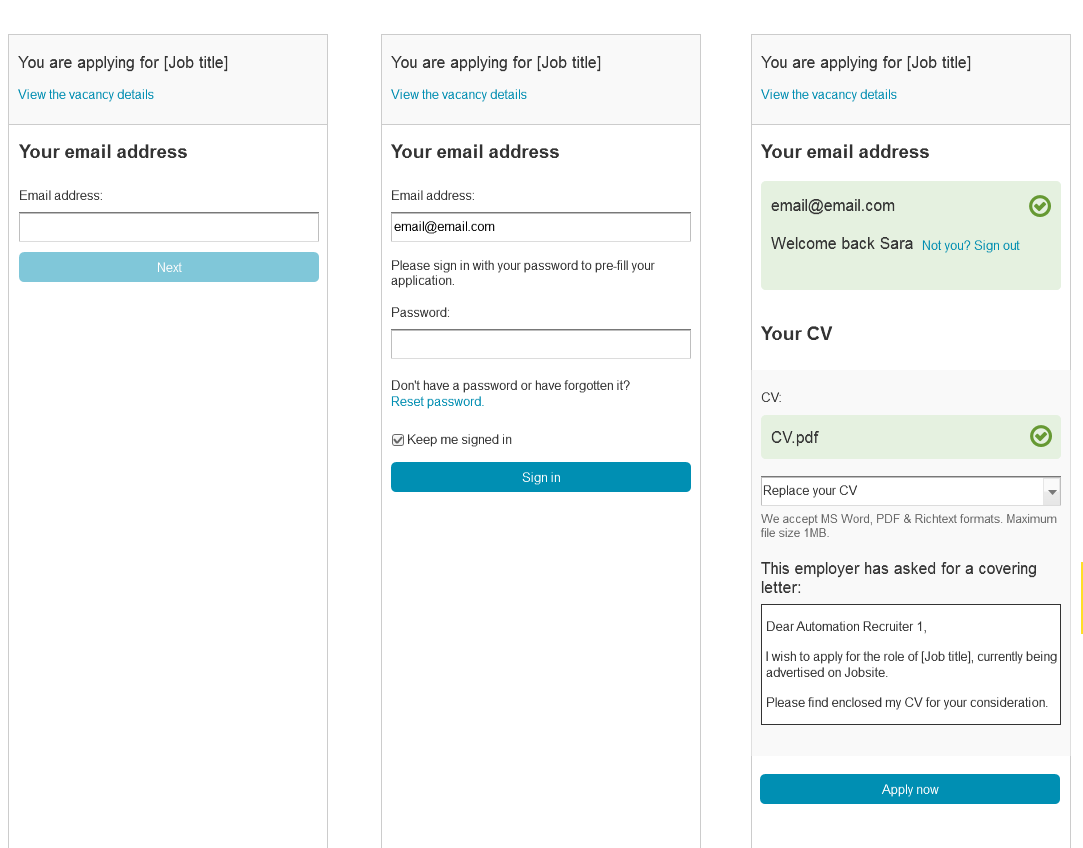Screen dimensions: 1083x848
Task: Click the green checkmark in the welcome-back email box
Action: [x=1039, y=206]
